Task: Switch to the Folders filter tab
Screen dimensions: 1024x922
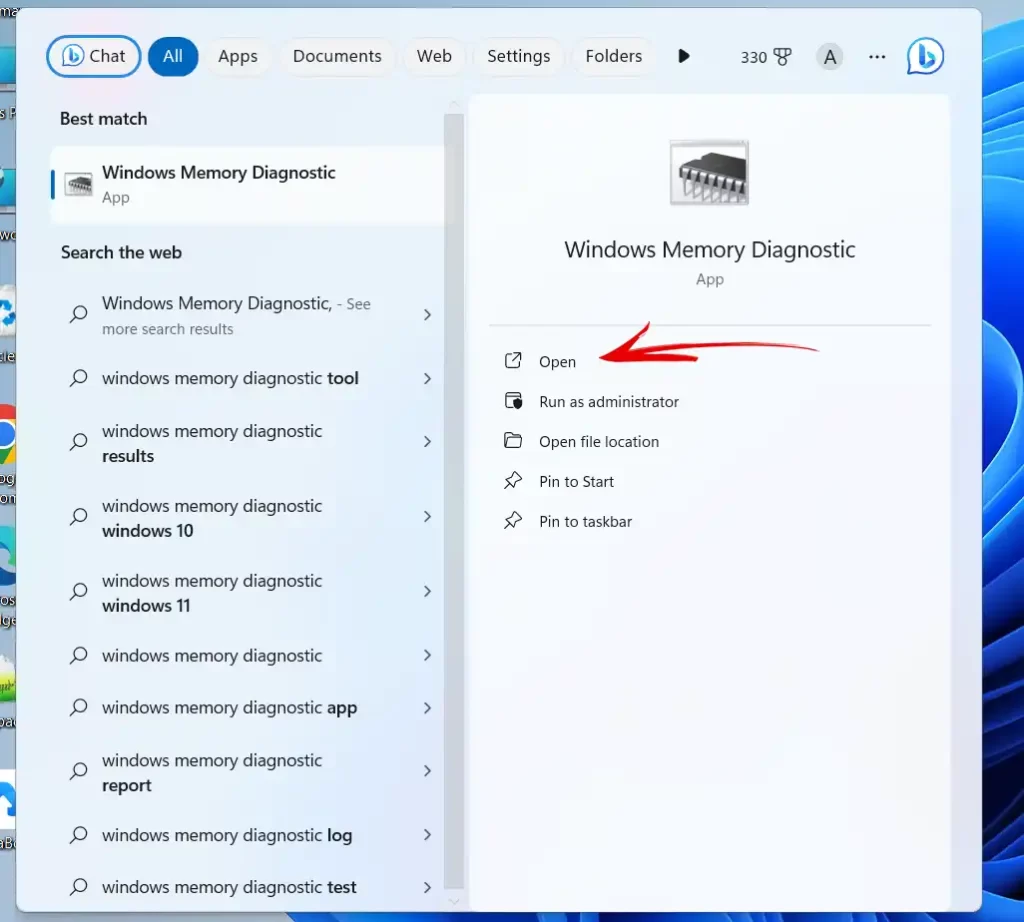Action: 613,56
